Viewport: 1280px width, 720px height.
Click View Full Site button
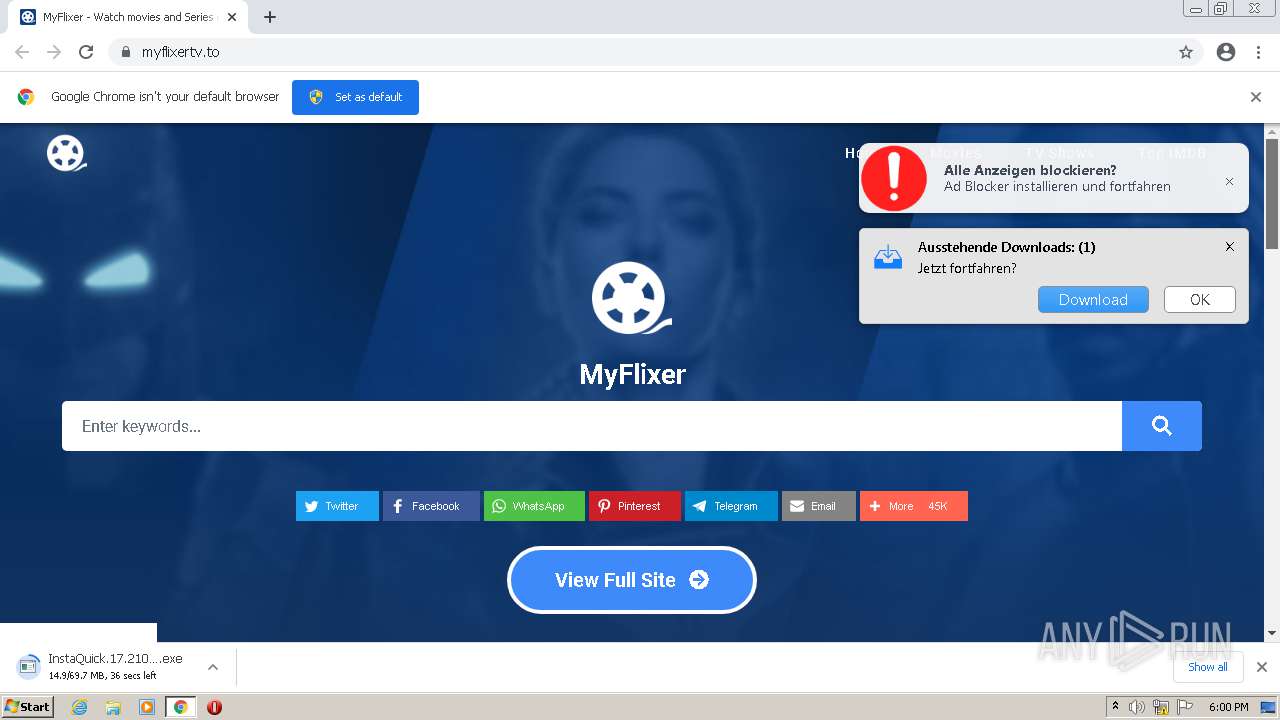(632, 580)
